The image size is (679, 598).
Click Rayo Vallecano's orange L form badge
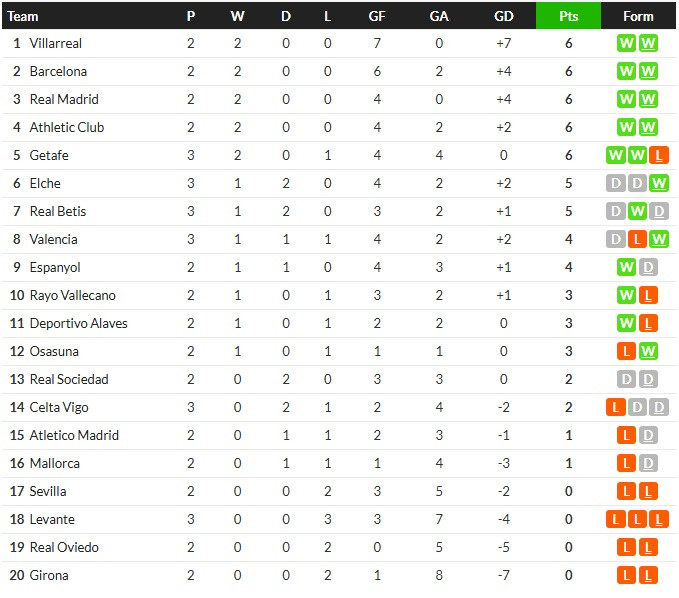(648, 295)
